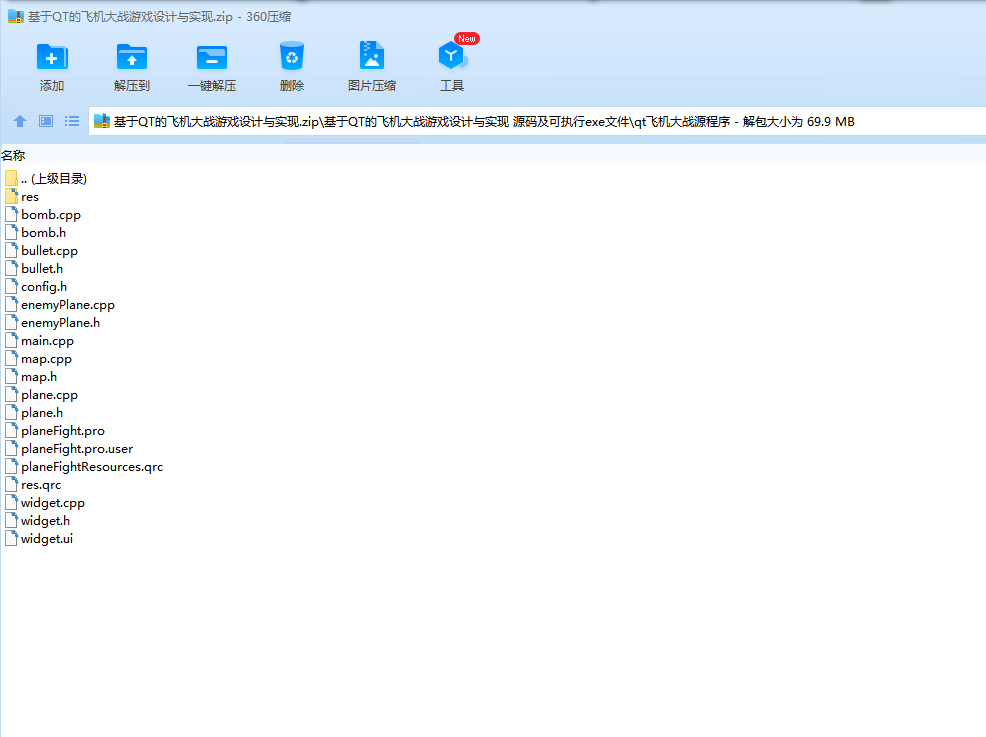Select the main.cpp file
The height and width of the screenshot is (737, 986).
pyautogui.click(x=48, y=341)
